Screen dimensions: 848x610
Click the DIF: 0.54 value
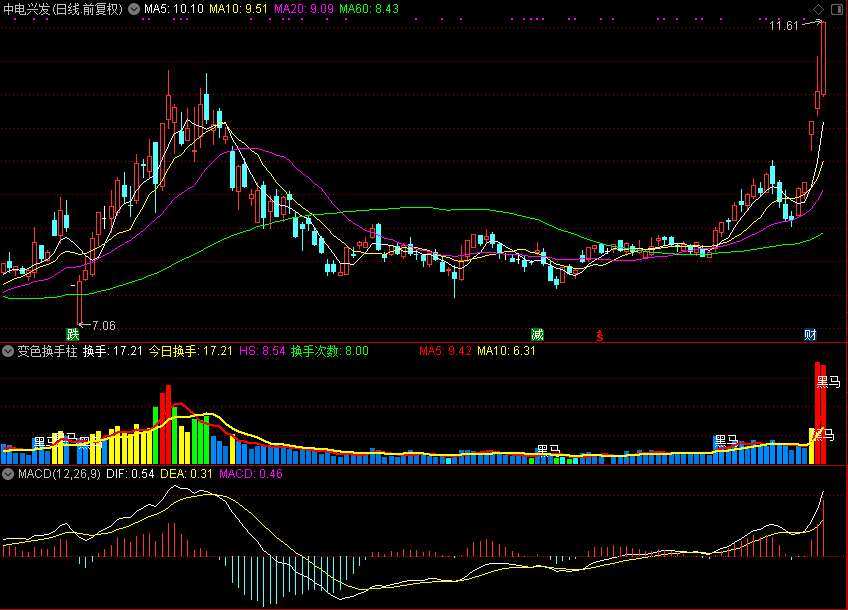click(130, 474)
